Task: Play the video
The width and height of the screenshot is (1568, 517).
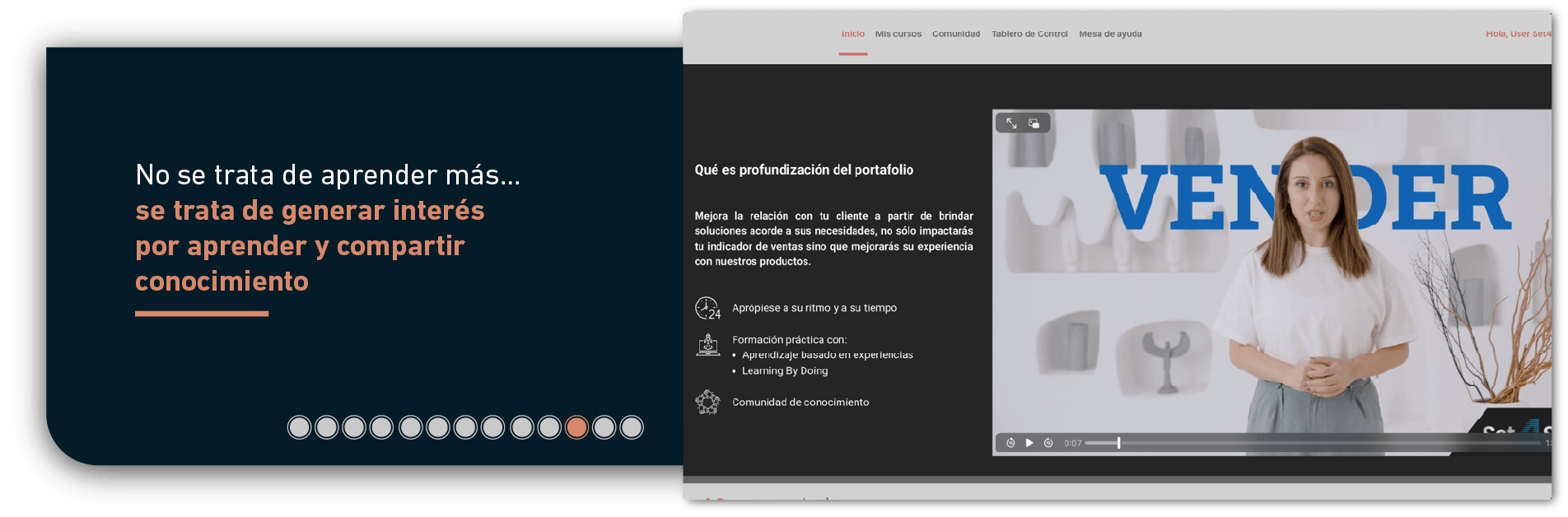Action: coord(1029,443)
